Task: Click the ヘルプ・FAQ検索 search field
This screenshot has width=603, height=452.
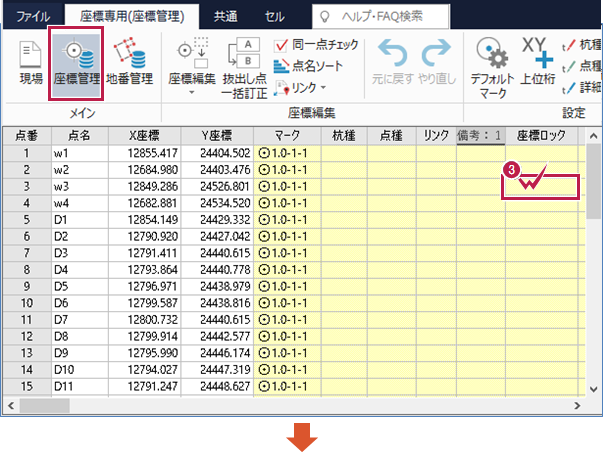Action: [x=381, y=17]
